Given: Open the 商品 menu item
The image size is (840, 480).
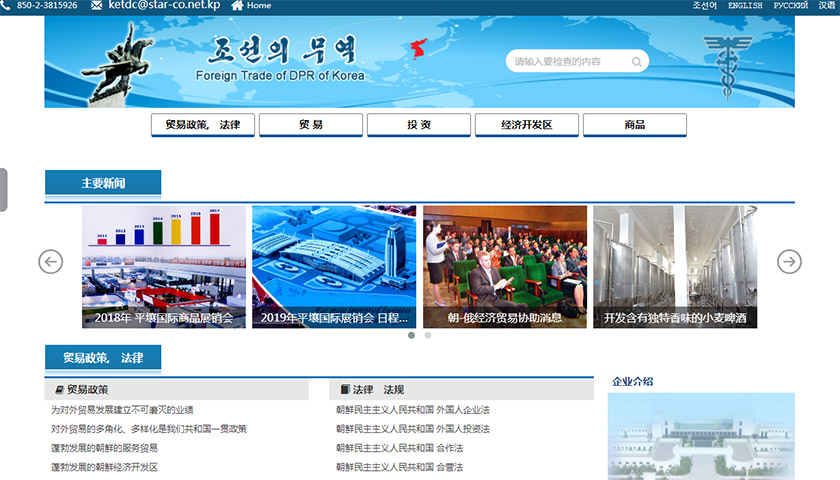Looking at the screenshot, I should 635,125.
